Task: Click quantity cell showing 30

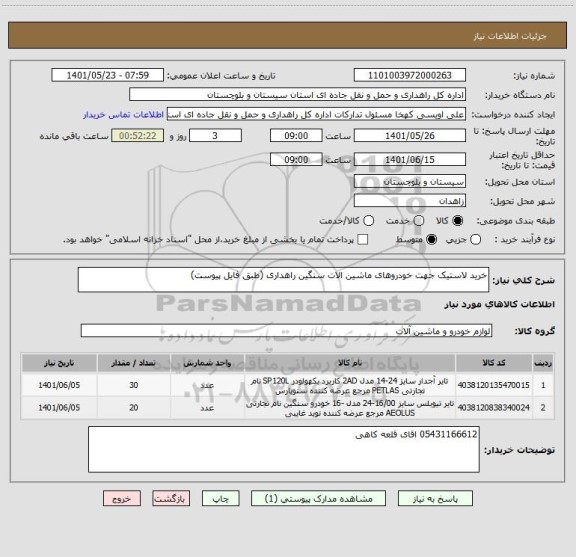Action: pyautogui.click(x=134, y=385)
